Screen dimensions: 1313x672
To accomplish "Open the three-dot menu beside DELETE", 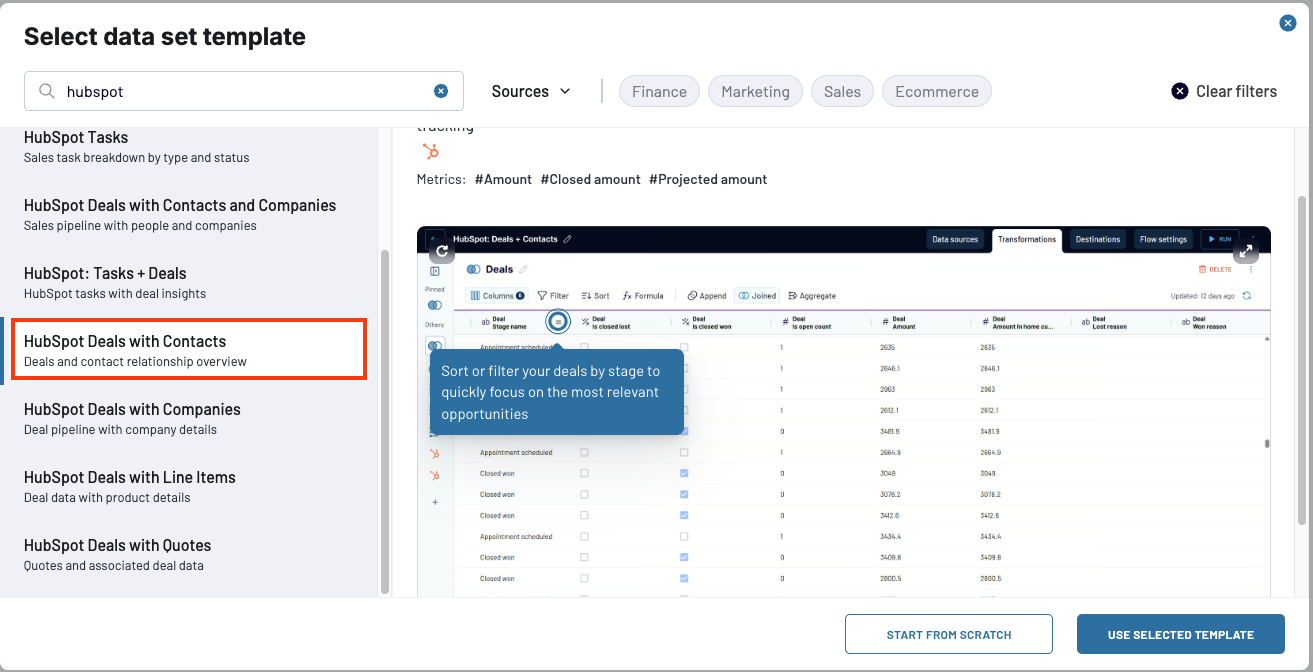I will [x=1250, y=269].
